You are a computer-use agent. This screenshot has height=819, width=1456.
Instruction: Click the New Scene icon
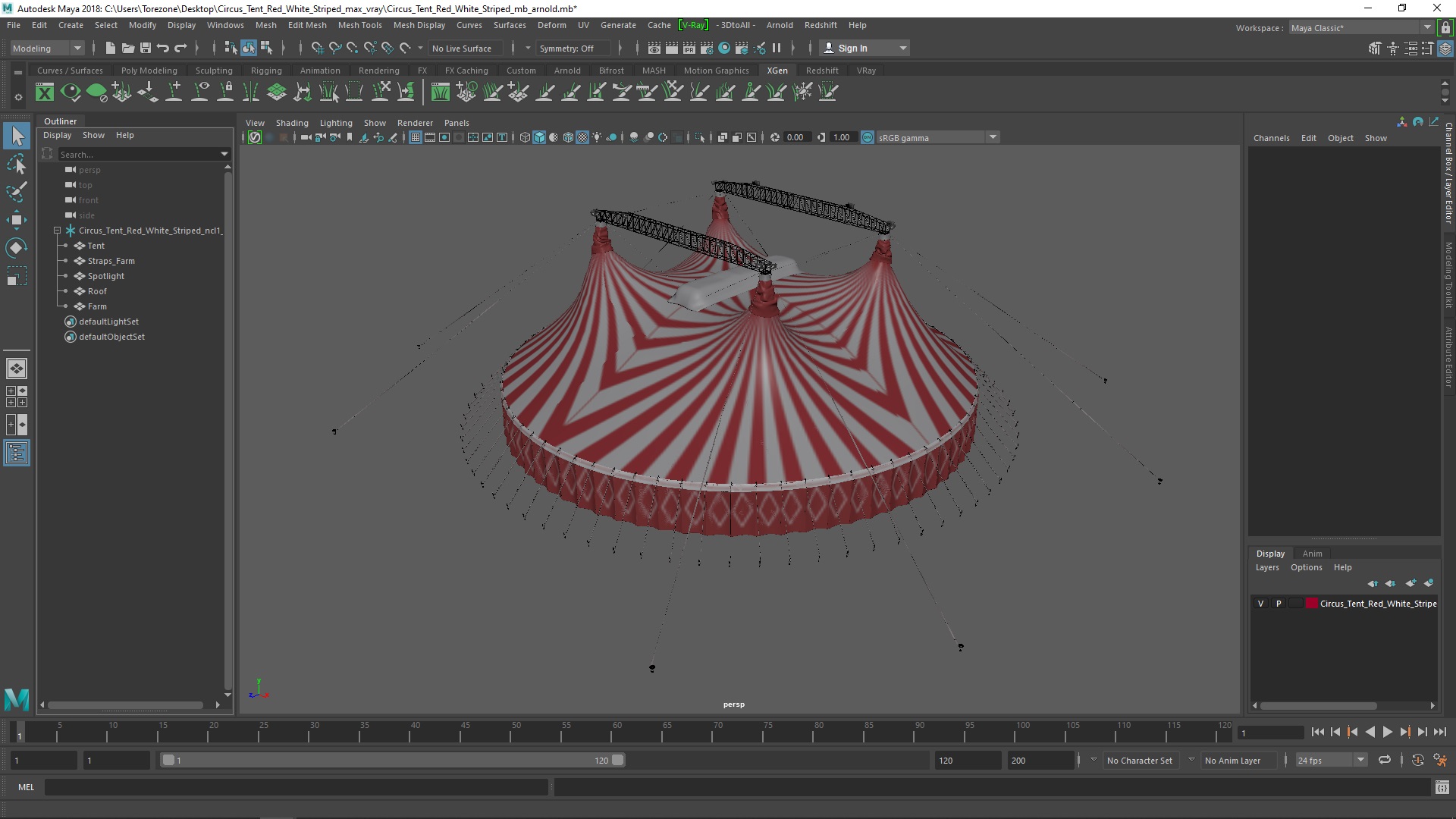click(x=111, y=48)
